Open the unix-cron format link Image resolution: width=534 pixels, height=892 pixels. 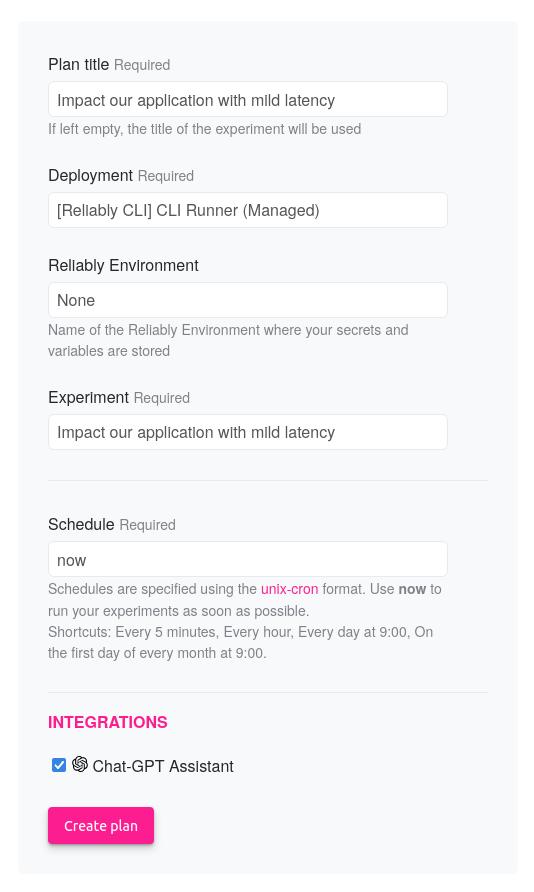pos(289,589)
